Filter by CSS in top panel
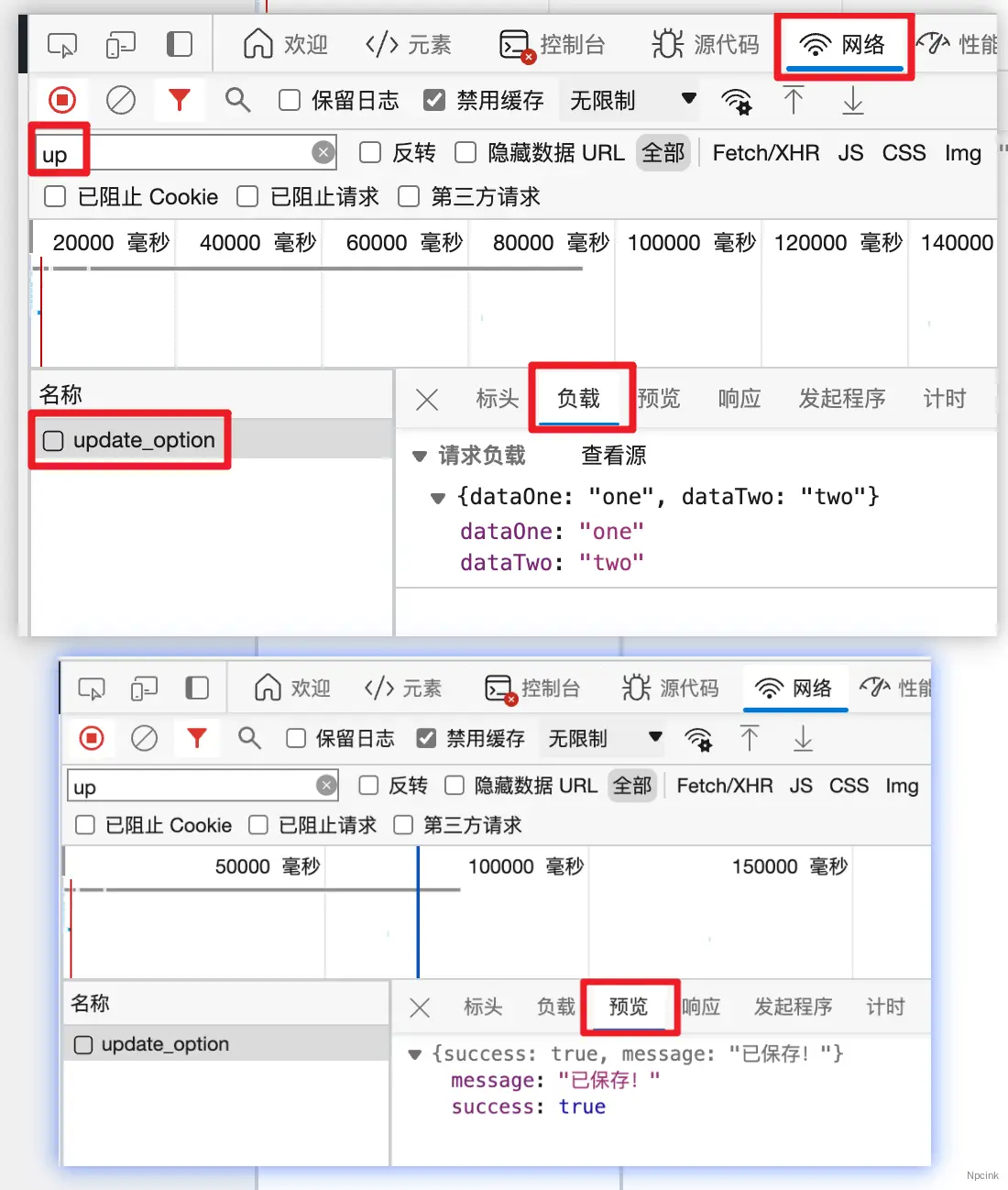Screen dimensions: 1008x1190 point(904,152)
